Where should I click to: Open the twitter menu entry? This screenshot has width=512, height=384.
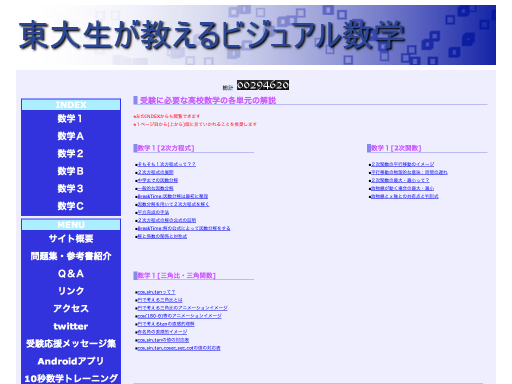71,326
